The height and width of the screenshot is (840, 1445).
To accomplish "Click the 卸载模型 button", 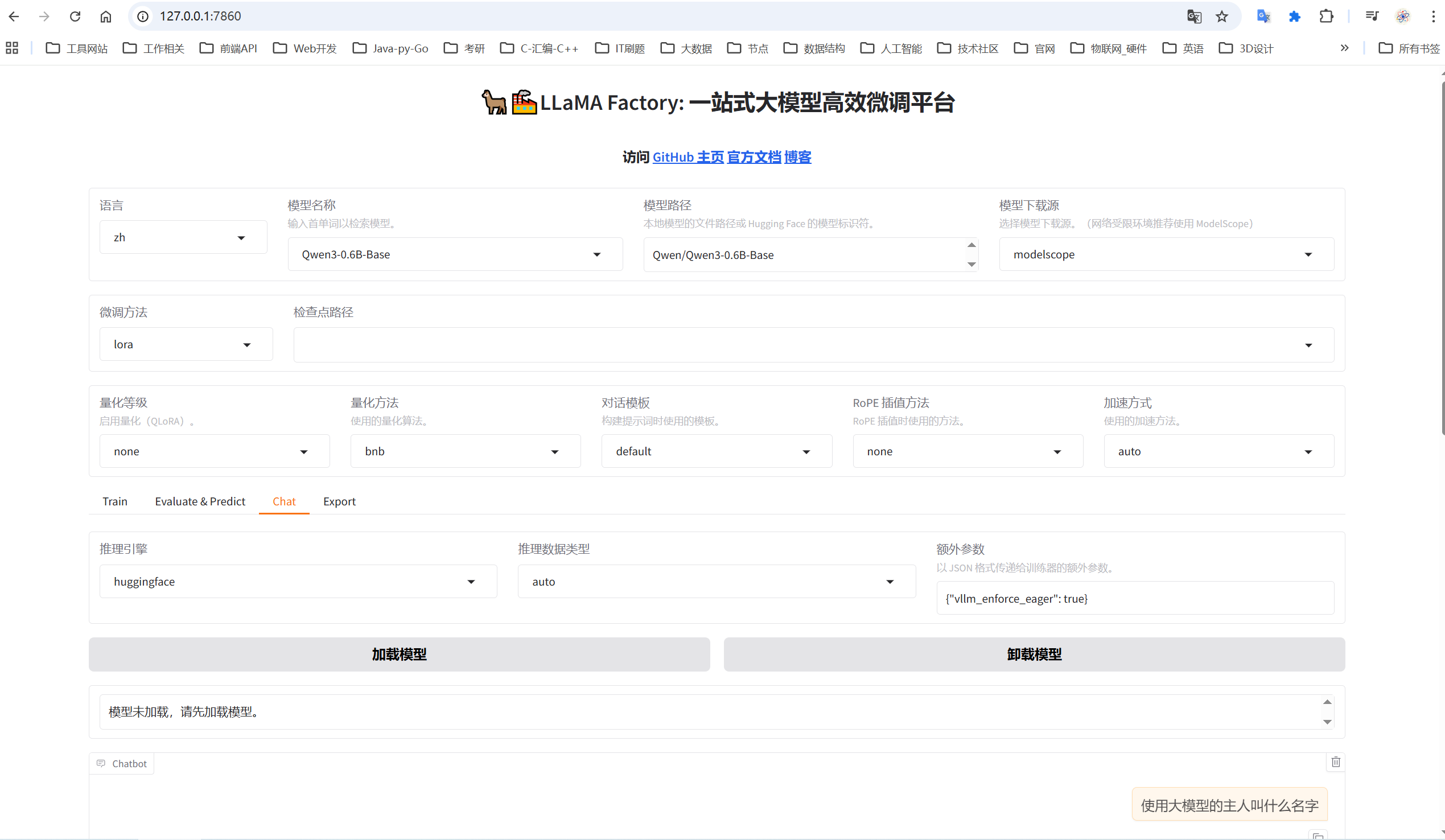I will [x=1034, y=654].
